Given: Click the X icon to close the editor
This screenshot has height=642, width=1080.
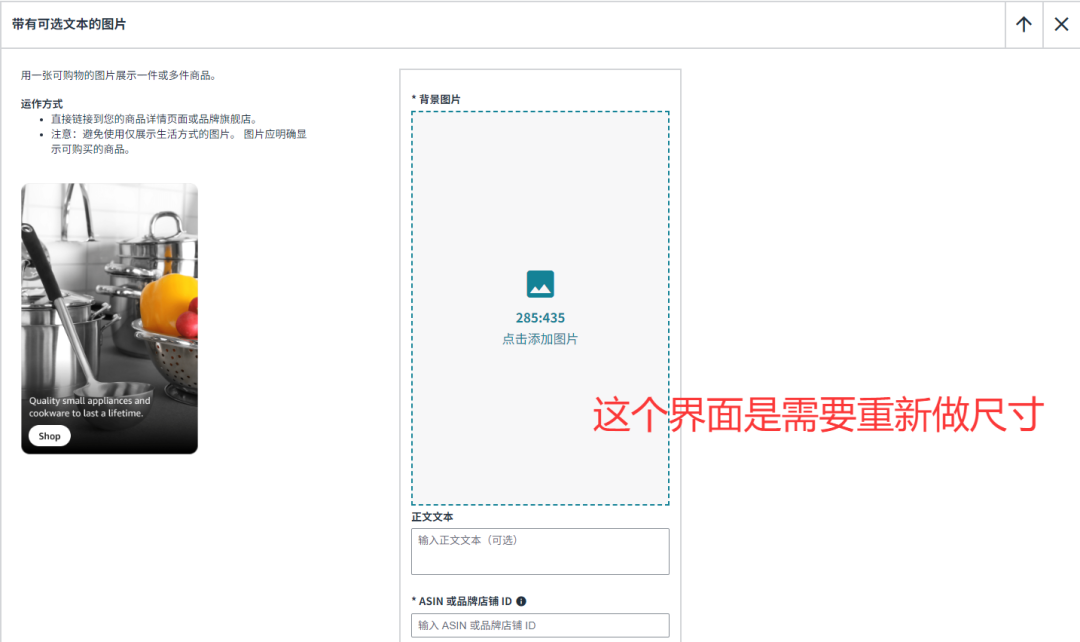Looking at the screenshot, I should tap(1061, 24).
